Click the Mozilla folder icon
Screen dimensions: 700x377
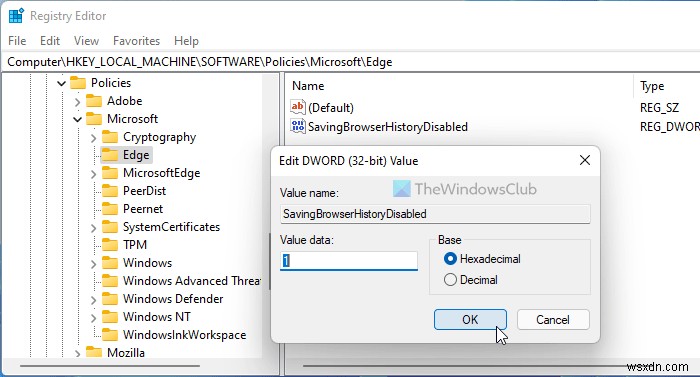coord(94,352)
